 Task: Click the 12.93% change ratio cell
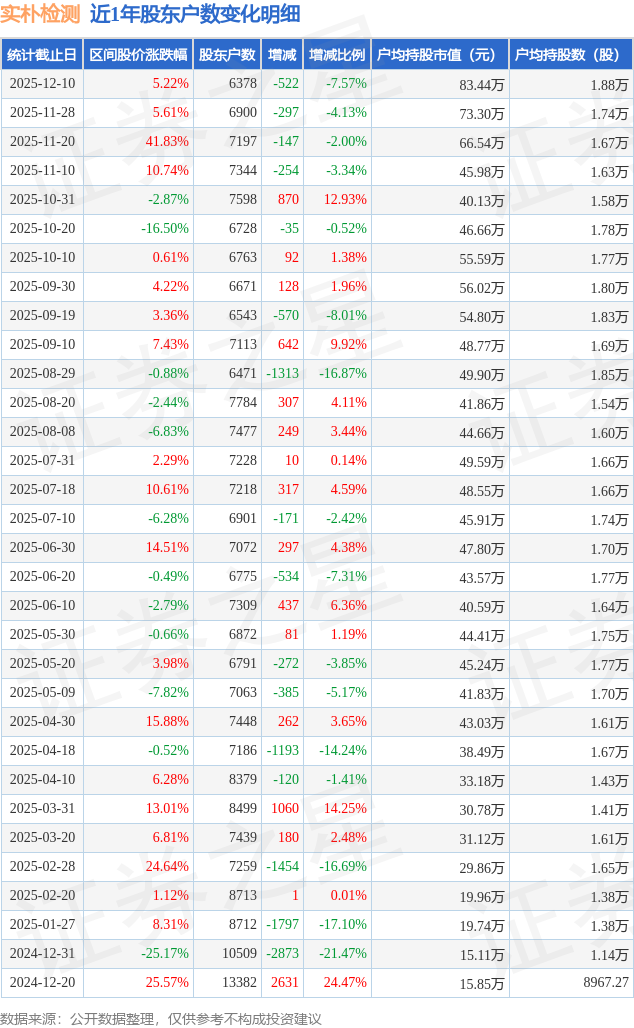[344, 200]
